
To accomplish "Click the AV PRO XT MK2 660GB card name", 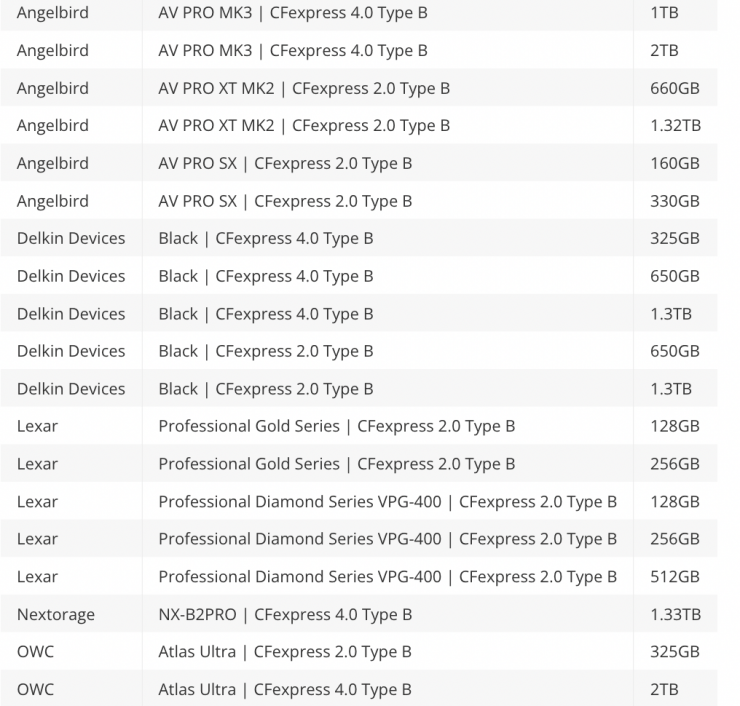I will (x=304, y=88).
